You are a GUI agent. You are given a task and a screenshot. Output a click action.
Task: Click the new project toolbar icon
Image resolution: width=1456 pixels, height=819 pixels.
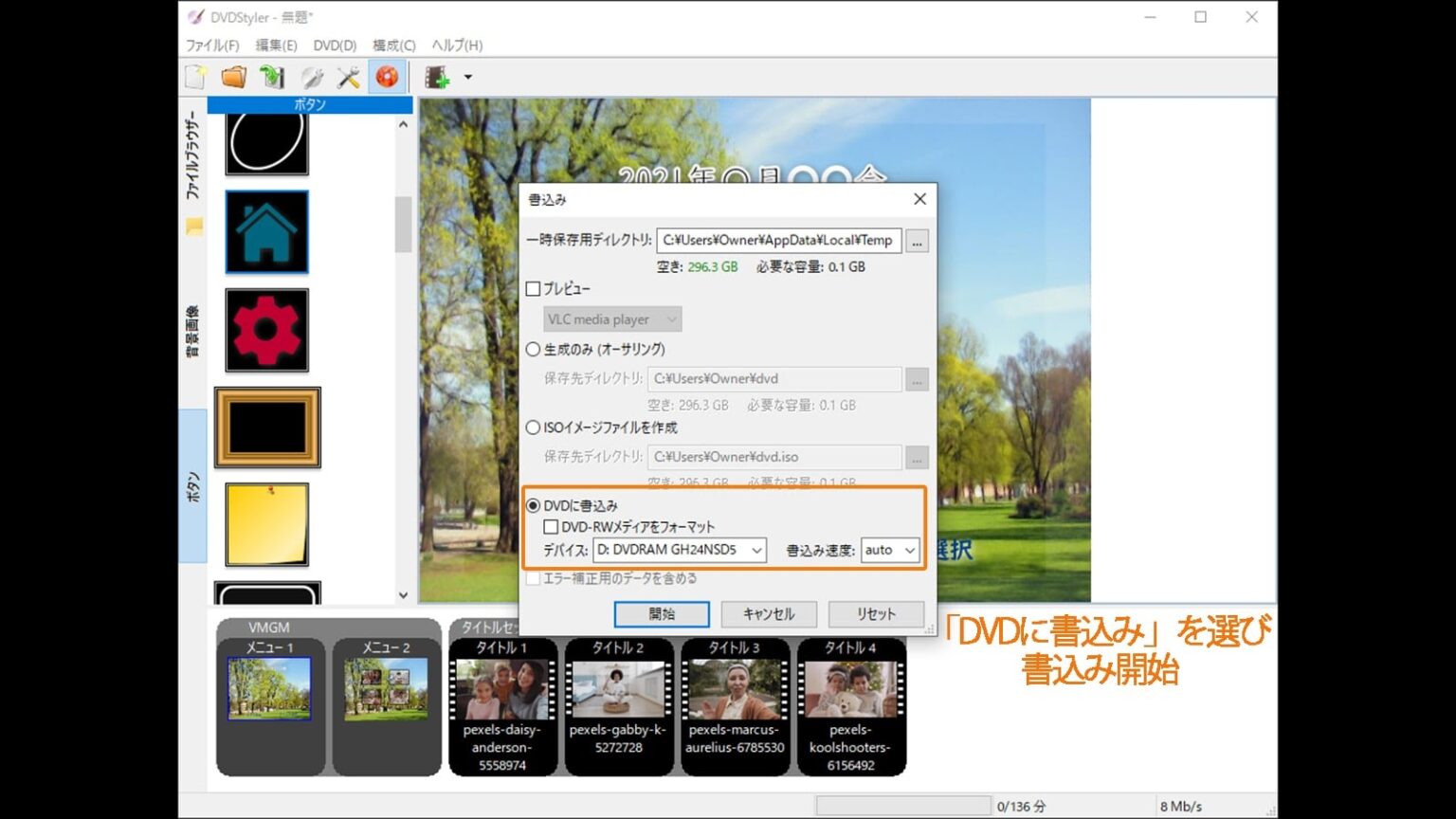coord(196,77)
